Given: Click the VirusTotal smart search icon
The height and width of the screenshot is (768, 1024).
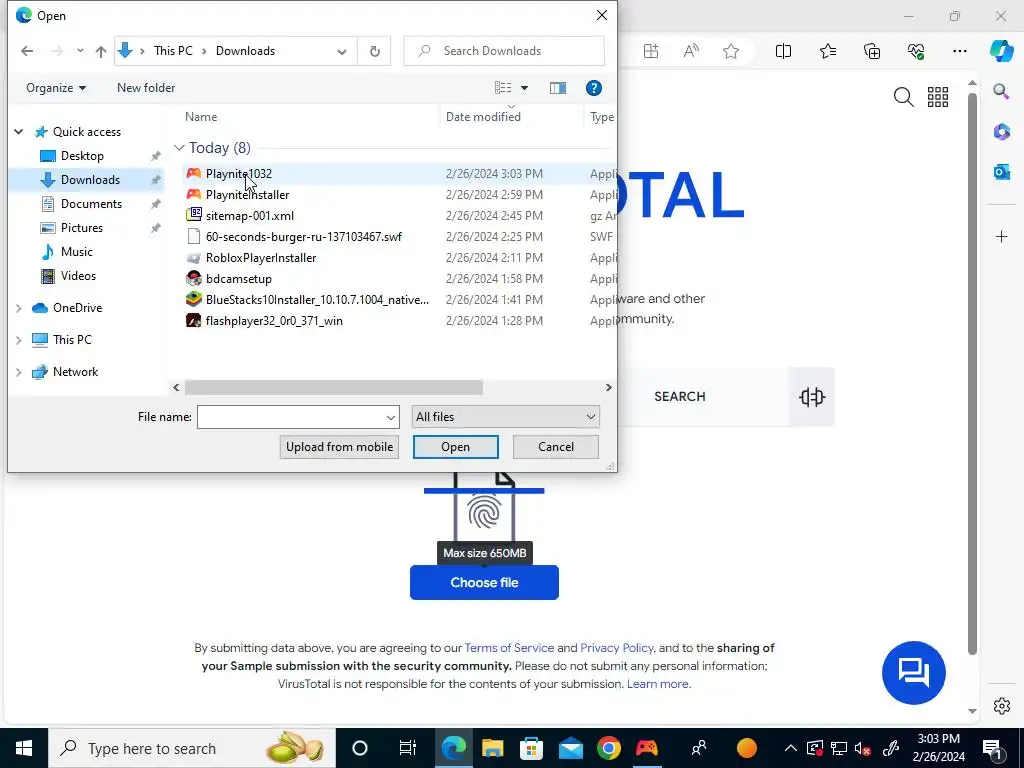Looking at the screenshot, I should [812, 397].
